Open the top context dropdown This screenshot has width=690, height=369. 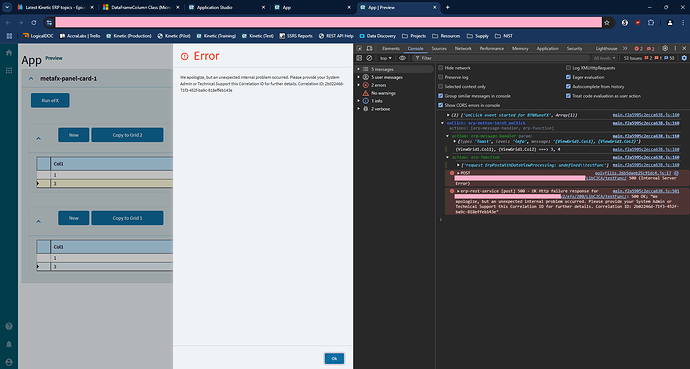point(385,58)
